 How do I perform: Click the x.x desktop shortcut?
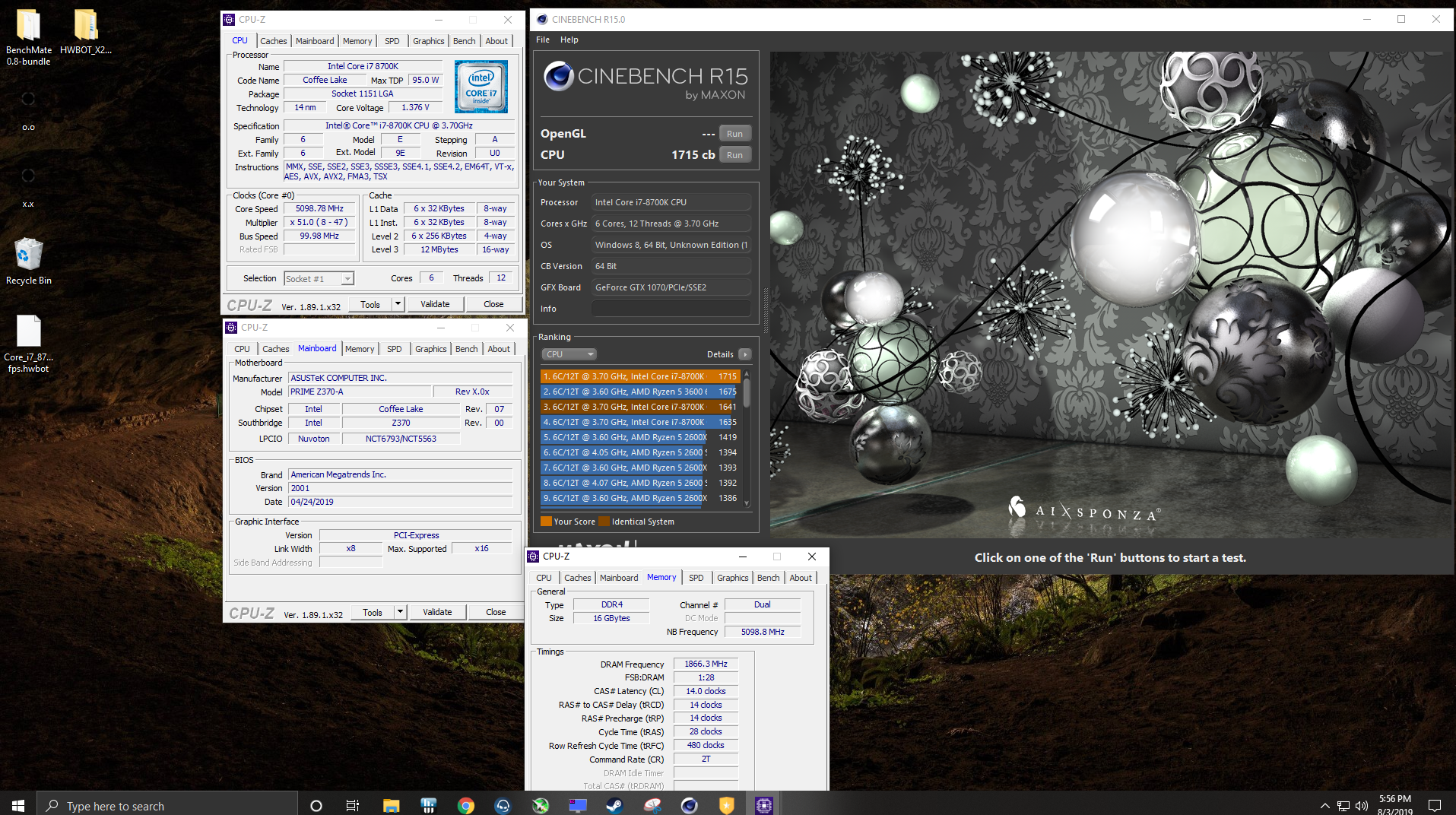point(28,187)
